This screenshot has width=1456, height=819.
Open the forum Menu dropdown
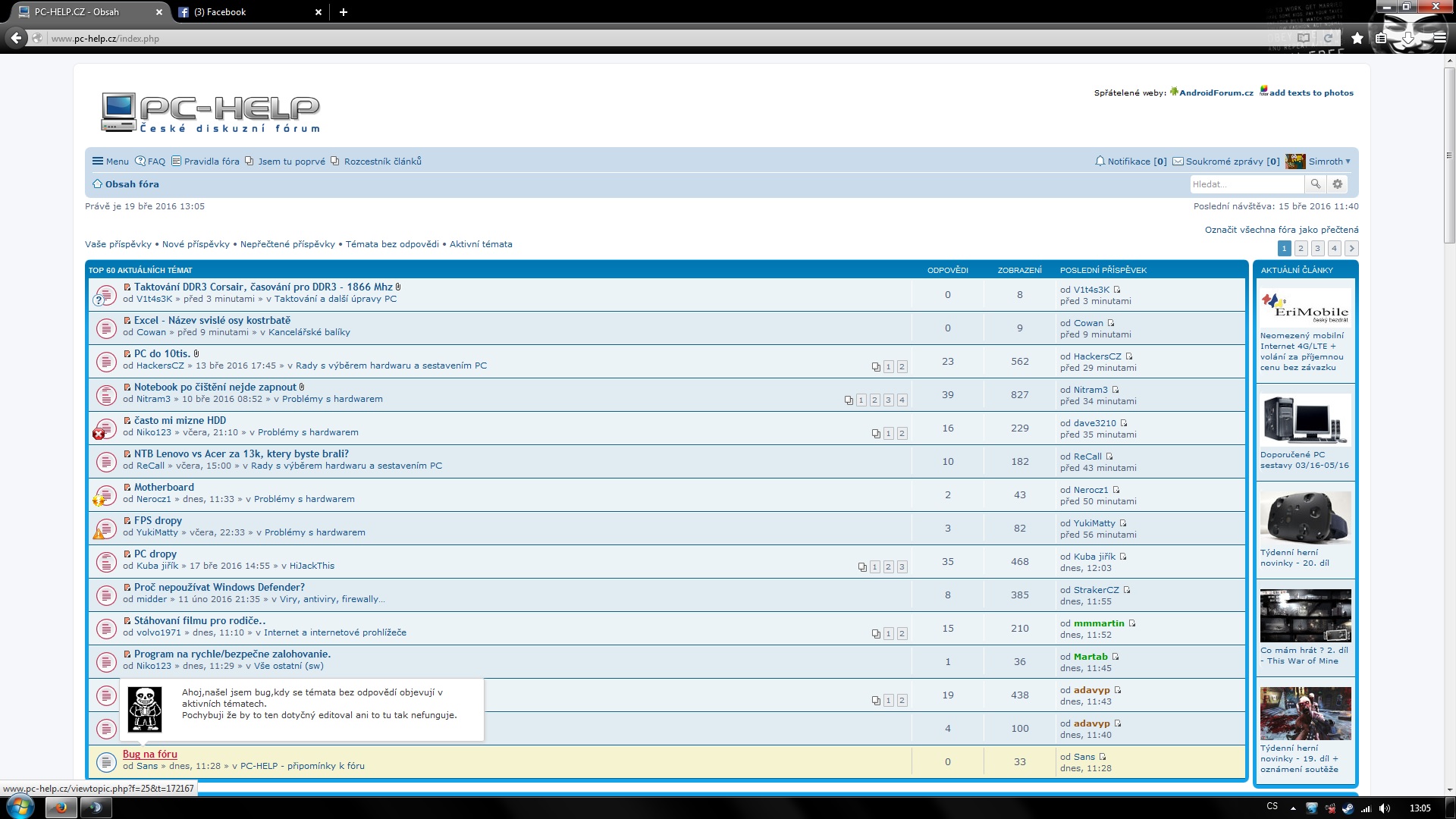tap(111, 161)
